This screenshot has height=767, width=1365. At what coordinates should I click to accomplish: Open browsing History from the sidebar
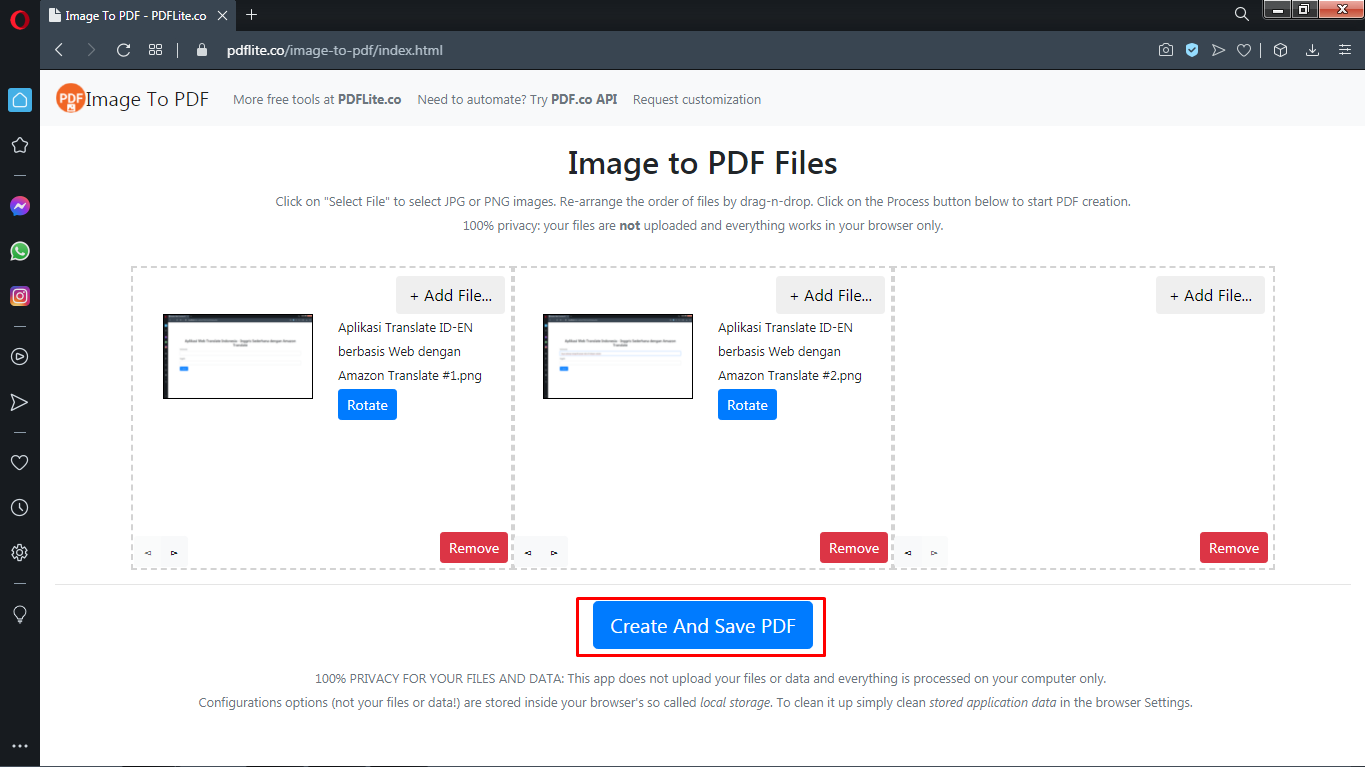[19, 507]
